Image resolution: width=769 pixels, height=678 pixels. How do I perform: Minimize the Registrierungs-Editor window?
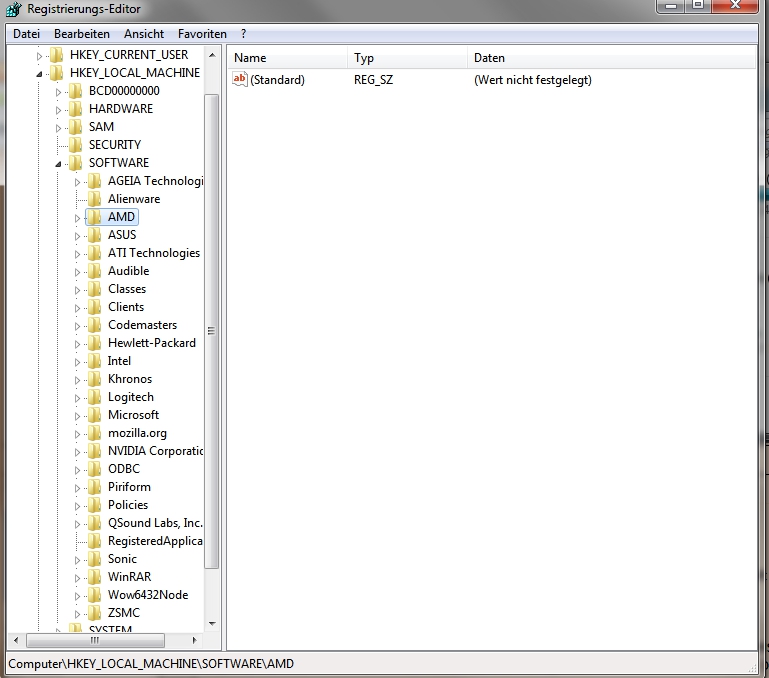pyautogui.click(x=670, y=6)
